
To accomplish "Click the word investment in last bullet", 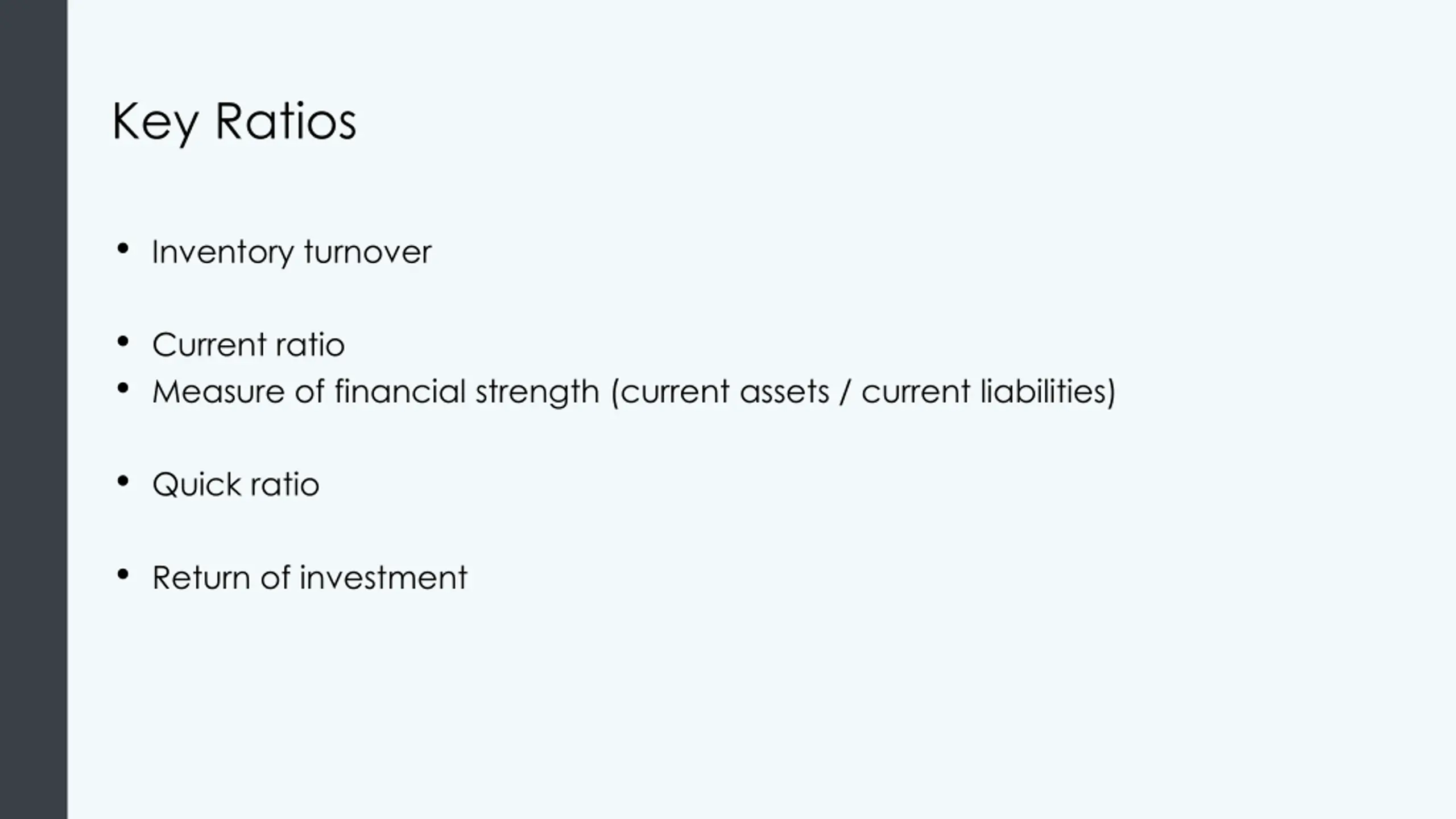I will tap(383, 578).
